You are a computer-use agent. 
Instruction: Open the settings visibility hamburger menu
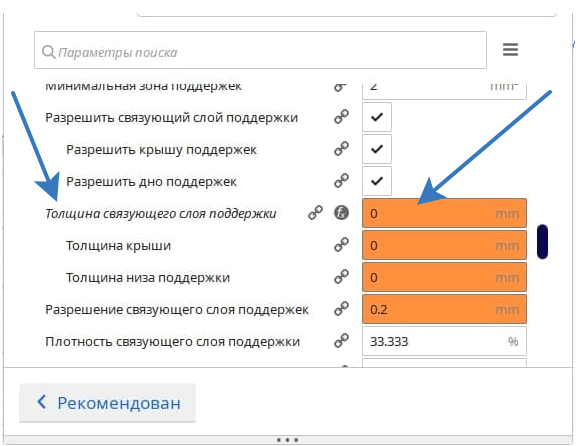(511, 49)
